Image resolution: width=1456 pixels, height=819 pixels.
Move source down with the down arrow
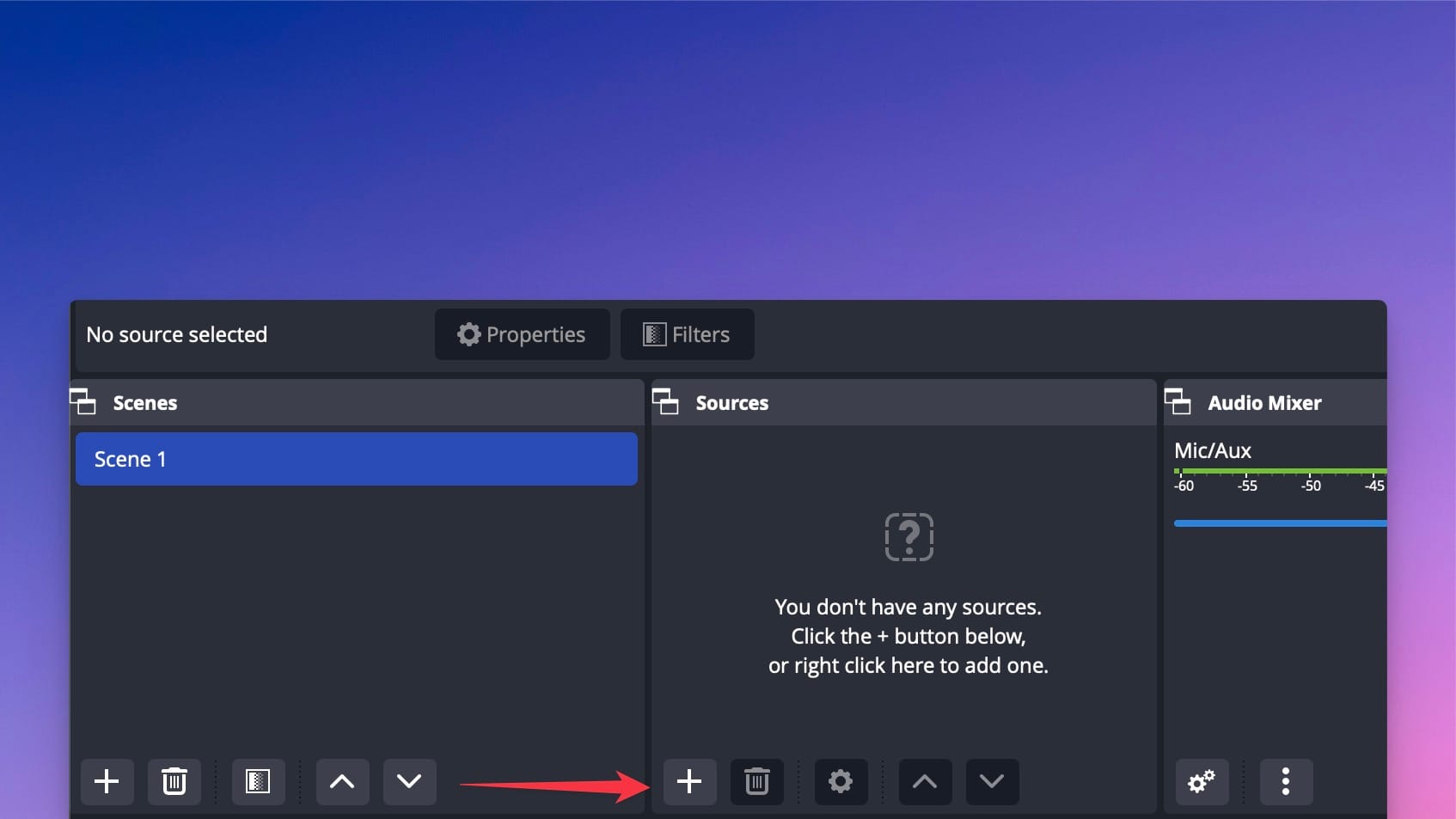click(x=992, y=782)
